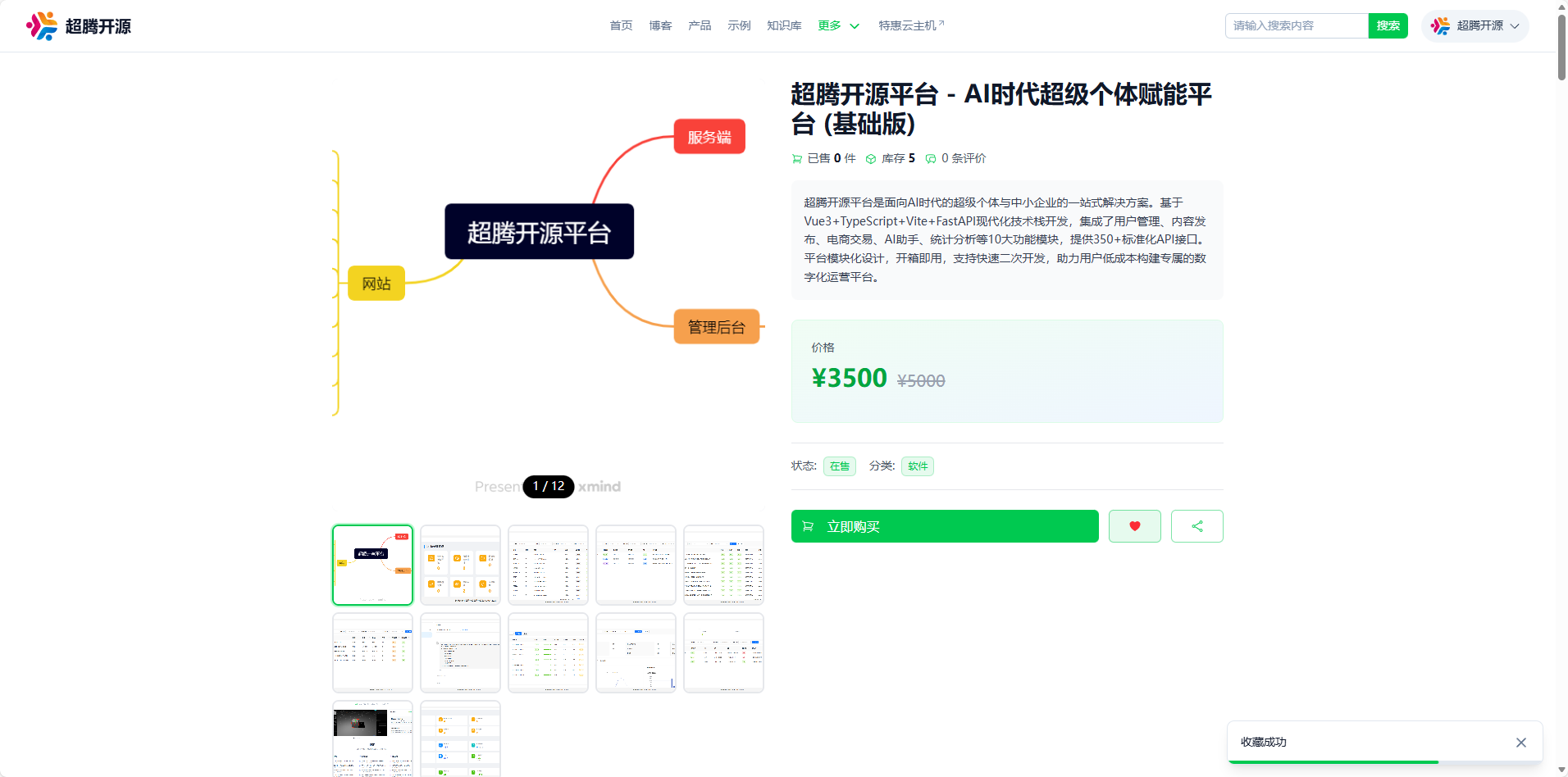Open the 更多 dropdown menu

tap(837, 25)
